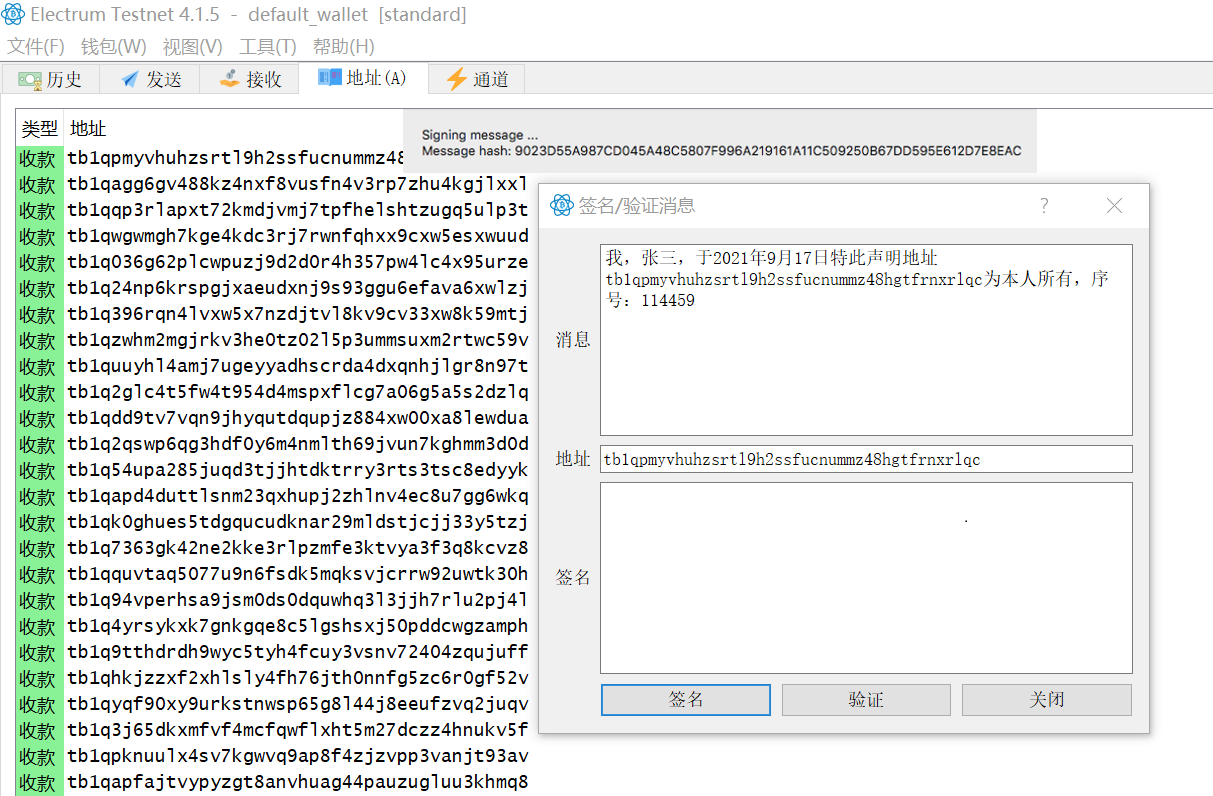Click the 地址 column header in address list

tap(88, 129)
